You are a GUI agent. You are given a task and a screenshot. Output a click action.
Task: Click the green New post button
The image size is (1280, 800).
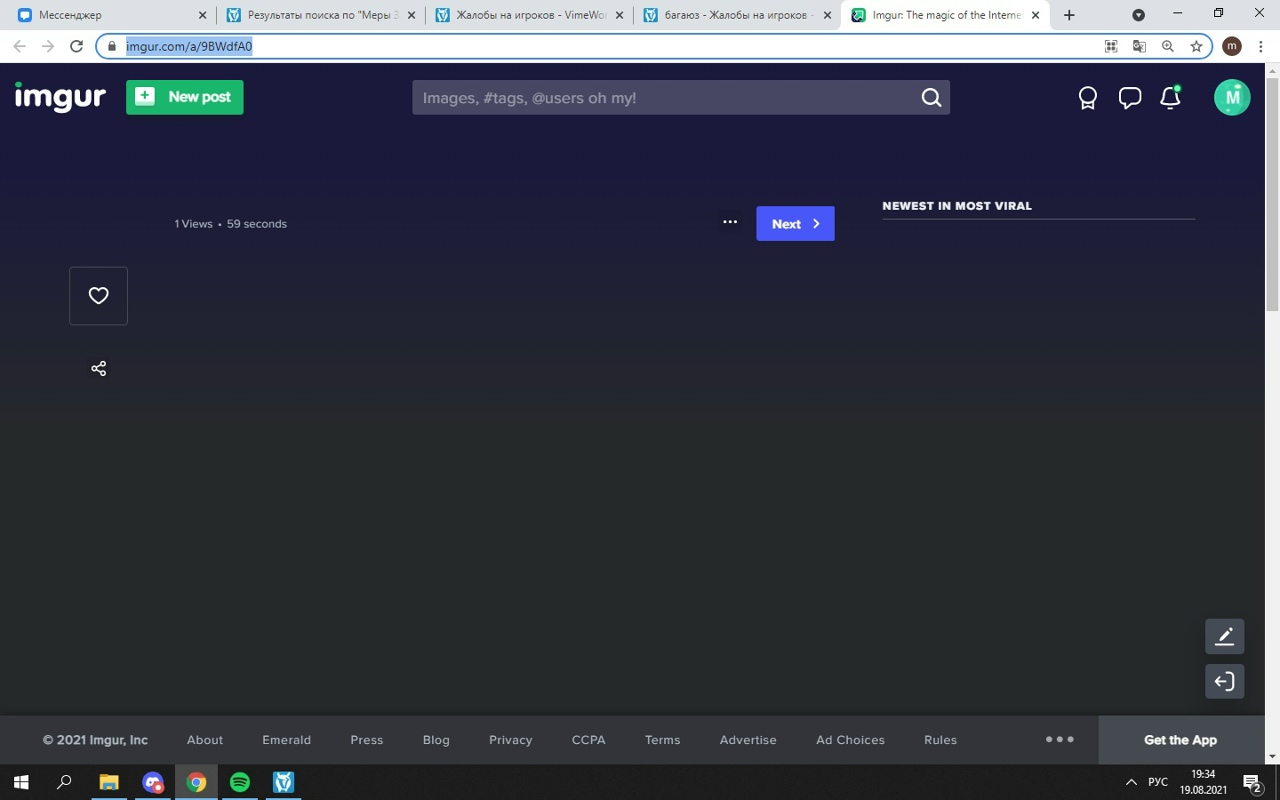click(185, 97)
